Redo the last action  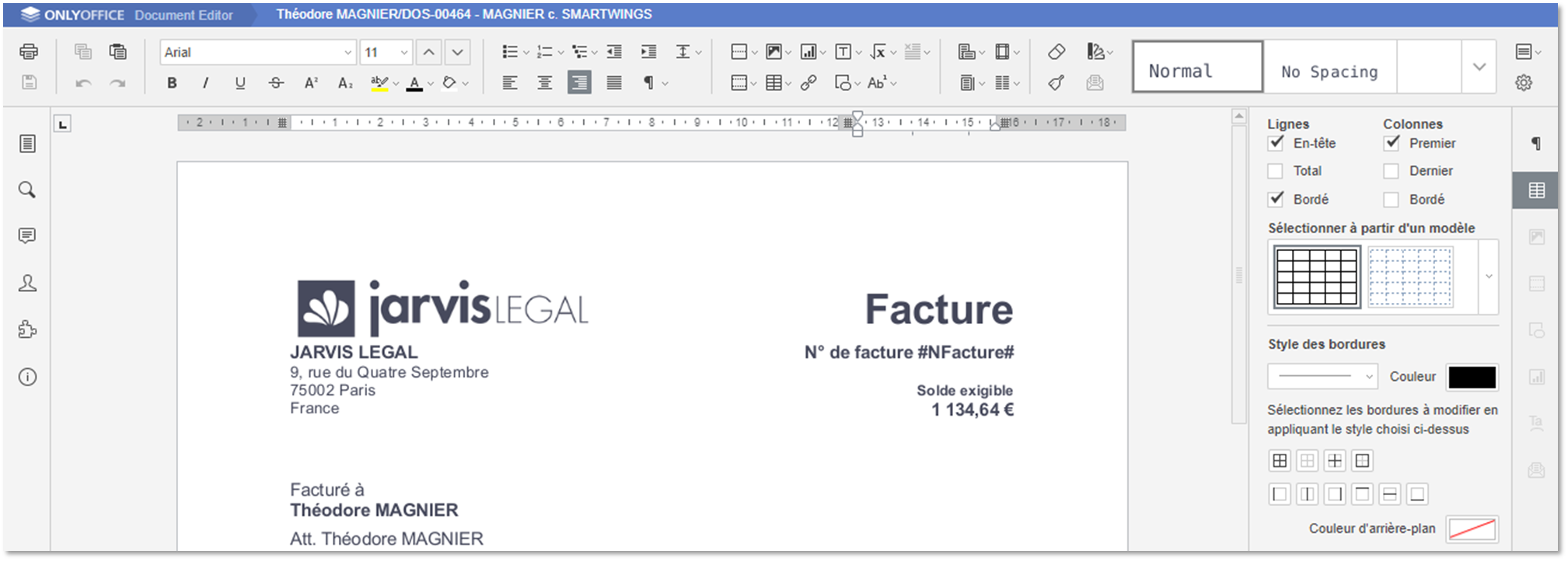(117, 82)
